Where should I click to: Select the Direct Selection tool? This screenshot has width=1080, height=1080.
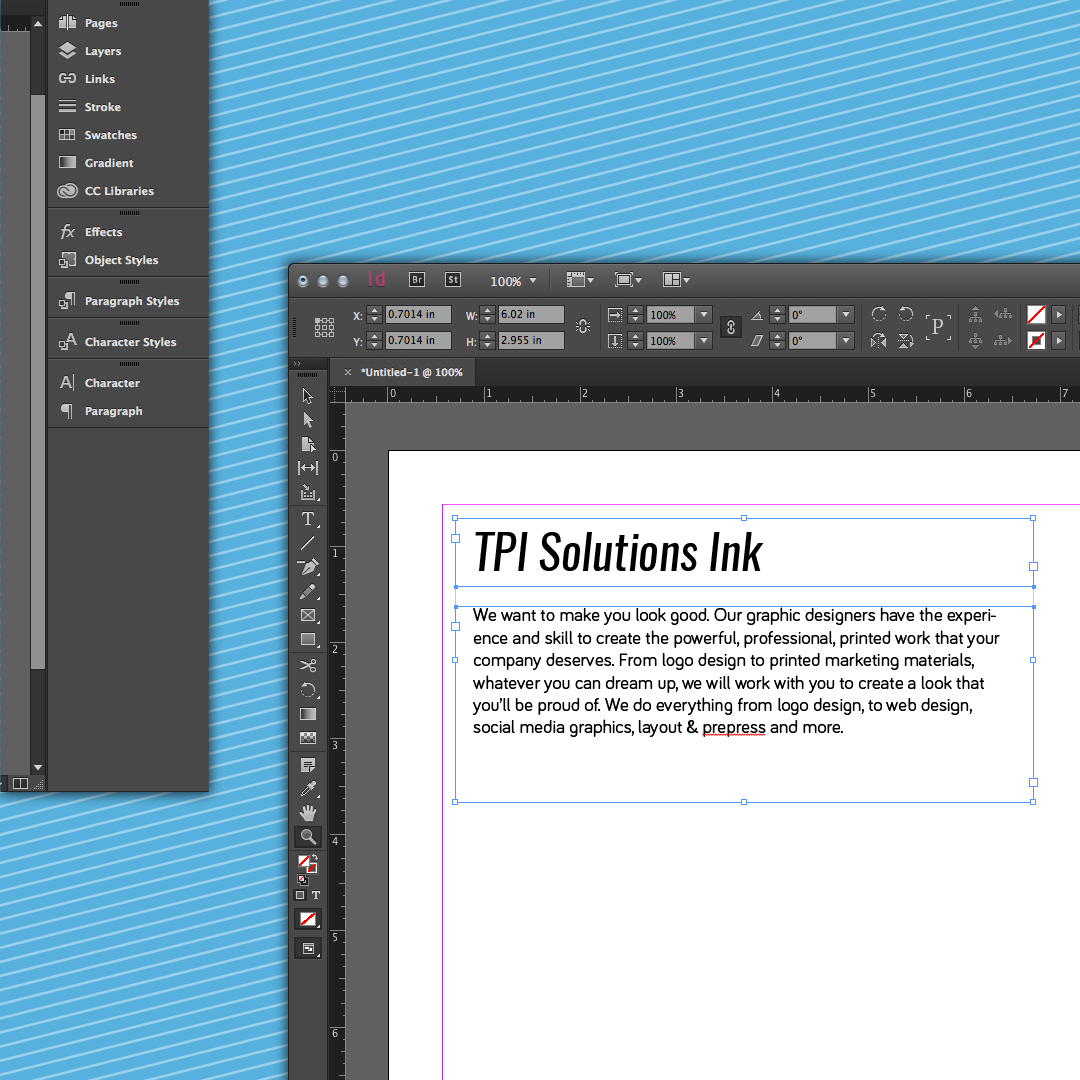tap(307, 419)
